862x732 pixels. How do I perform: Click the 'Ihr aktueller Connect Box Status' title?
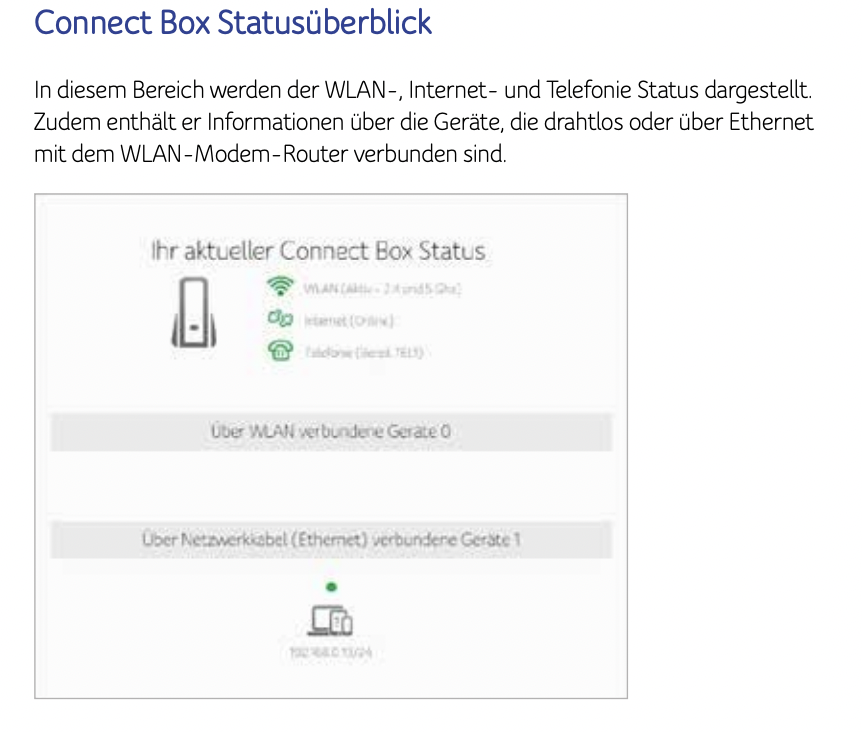coord(317,250)
